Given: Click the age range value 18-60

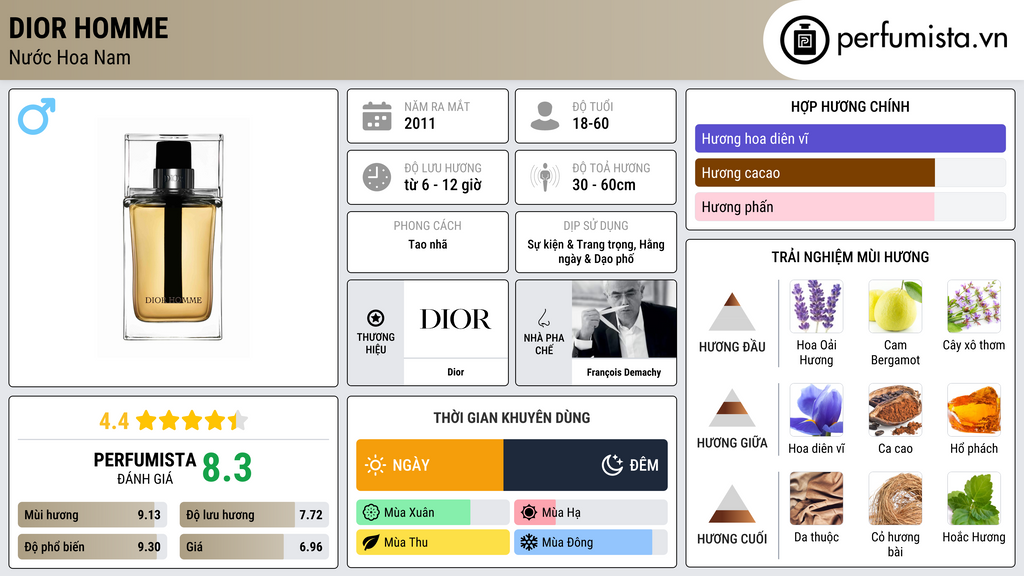Looking at the screenshot, I should click(590, 123).
